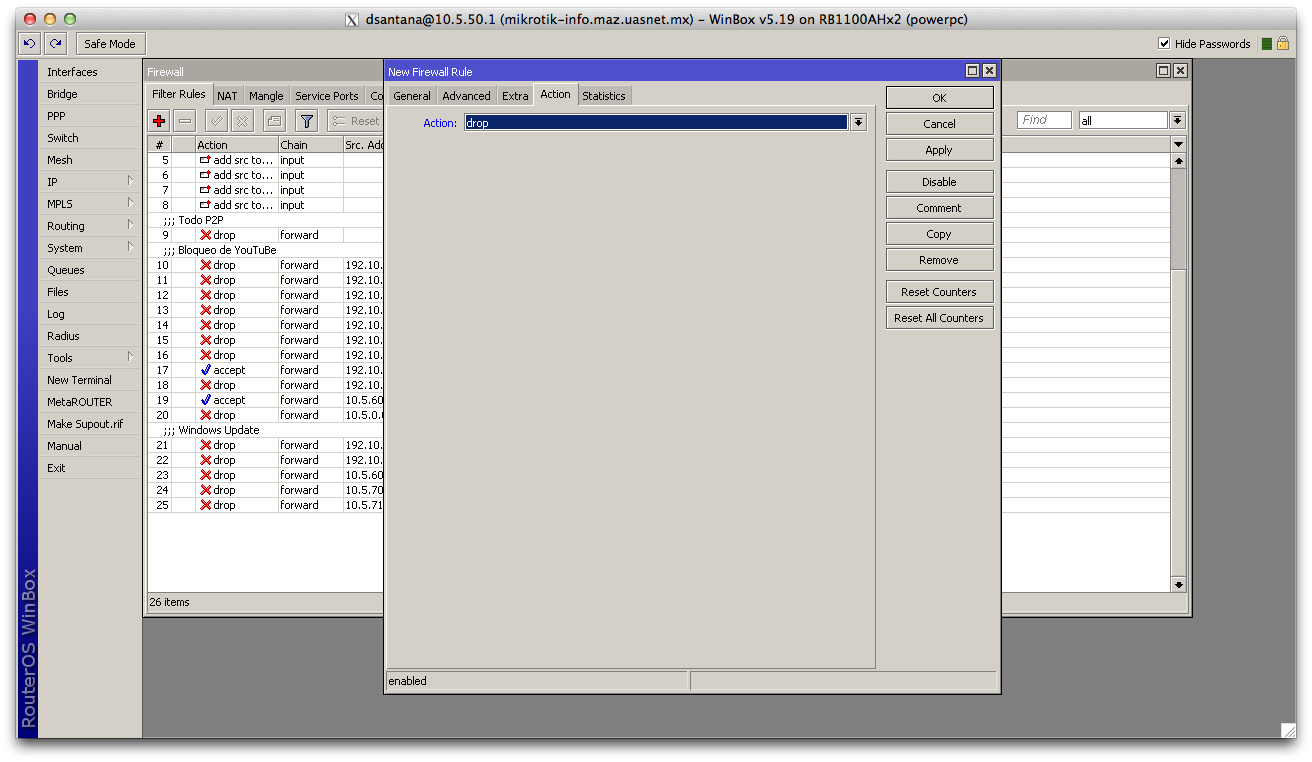Screen dimensions: 1312x762
Task: Toggle the Hide Passwords checkbox
Action: click(x=1164, y=44)
